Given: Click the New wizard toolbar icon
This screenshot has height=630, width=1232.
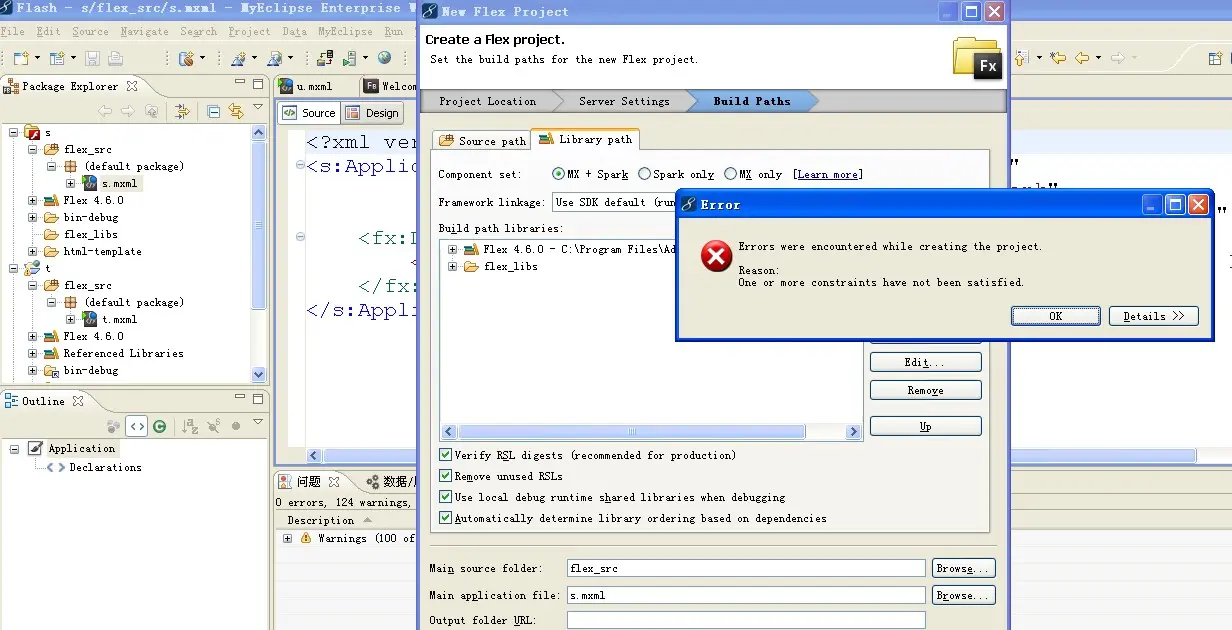Looking at the screenshot, I should pos(20,59).
